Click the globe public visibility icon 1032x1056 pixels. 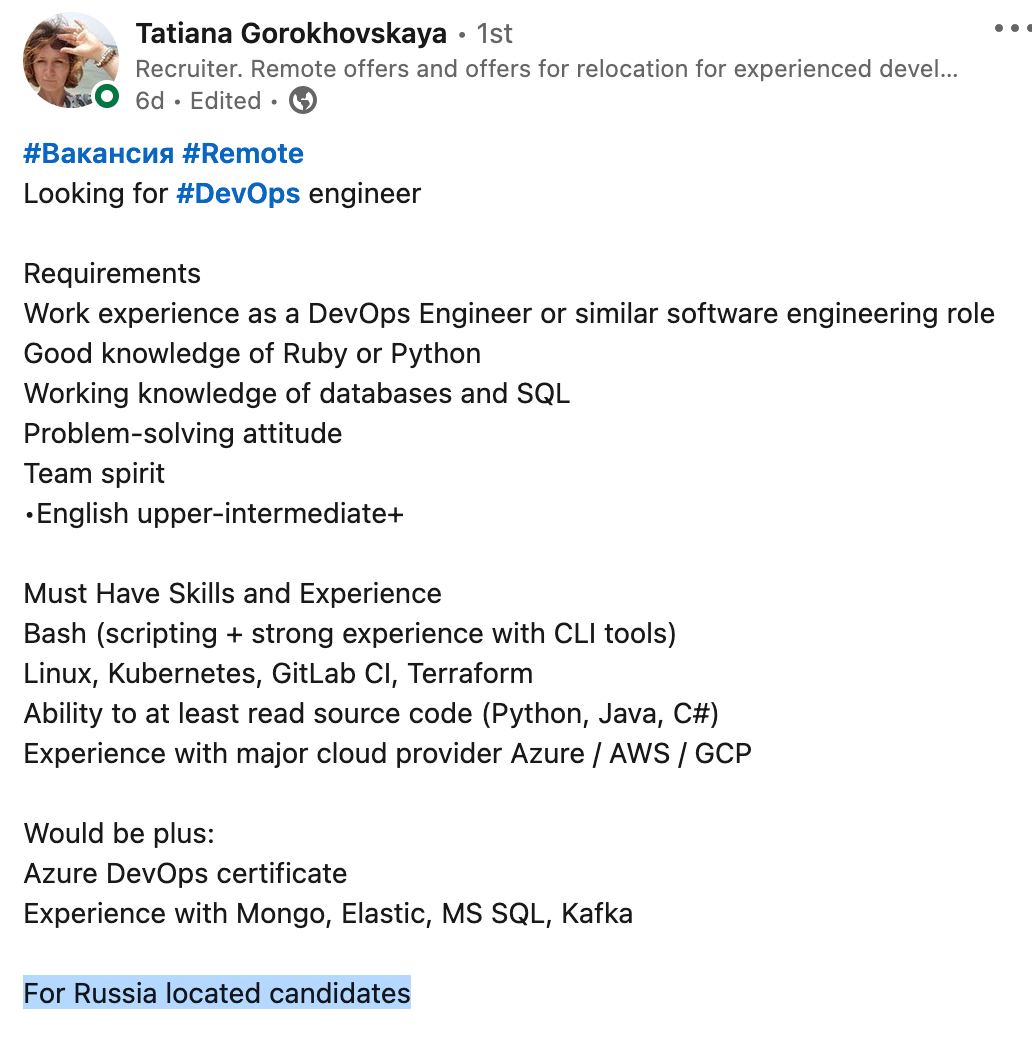coord(302,101)
